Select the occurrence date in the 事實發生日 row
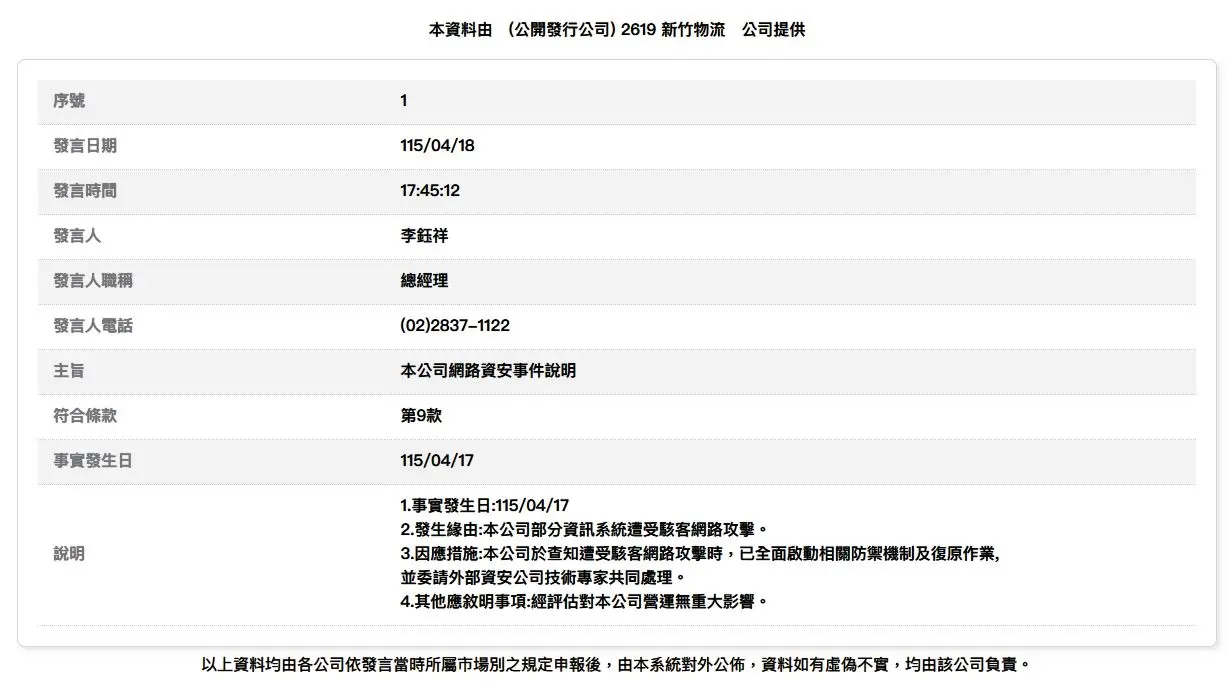Image resolution: width=1227 pixels, height=683 pixels. pyautogui.click(x=437, y=461)
